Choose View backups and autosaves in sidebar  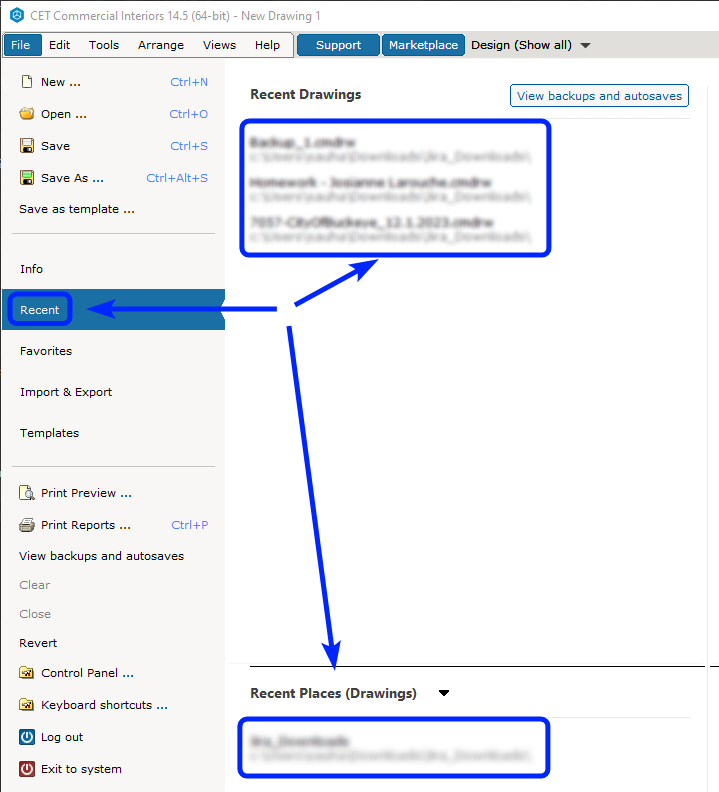pyautogui.click(x=102, y=556)
